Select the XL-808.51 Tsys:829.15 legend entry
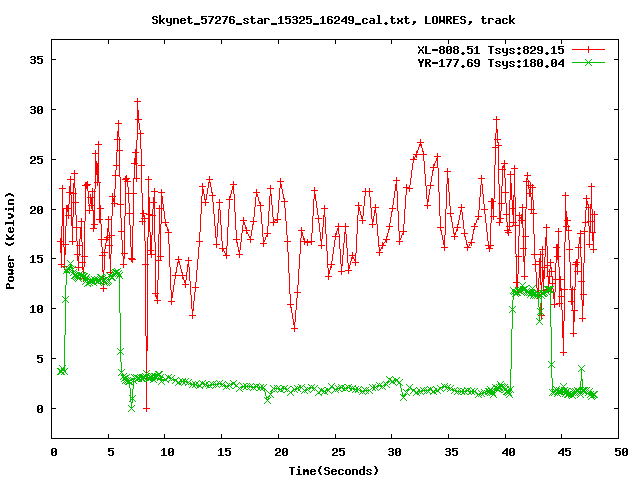Image resolution: width=640 pixels, height=480 pixels. click(491, 50)
